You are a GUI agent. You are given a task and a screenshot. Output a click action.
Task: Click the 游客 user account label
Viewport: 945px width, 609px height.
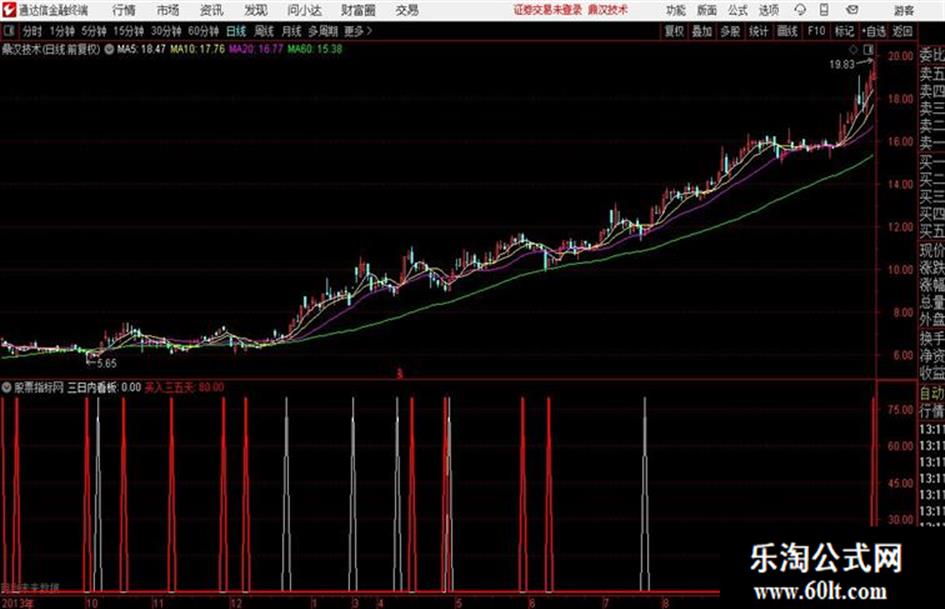[903, 10]
